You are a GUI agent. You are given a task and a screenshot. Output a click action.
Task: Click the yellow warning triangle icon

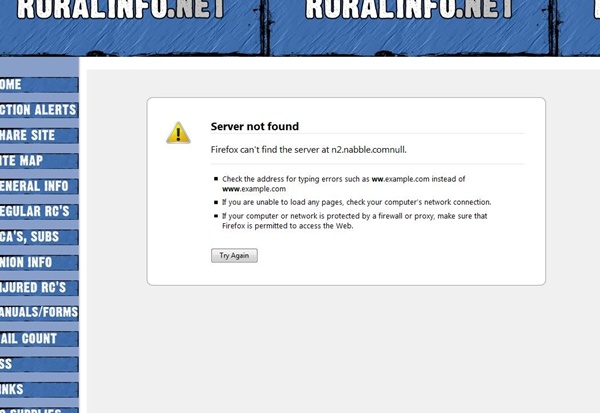178,133
